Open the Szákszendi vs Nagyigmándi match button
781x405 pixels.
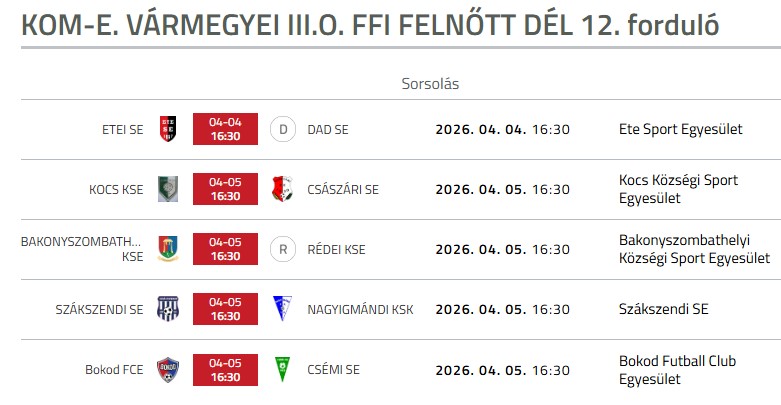(x=225, y=309)
